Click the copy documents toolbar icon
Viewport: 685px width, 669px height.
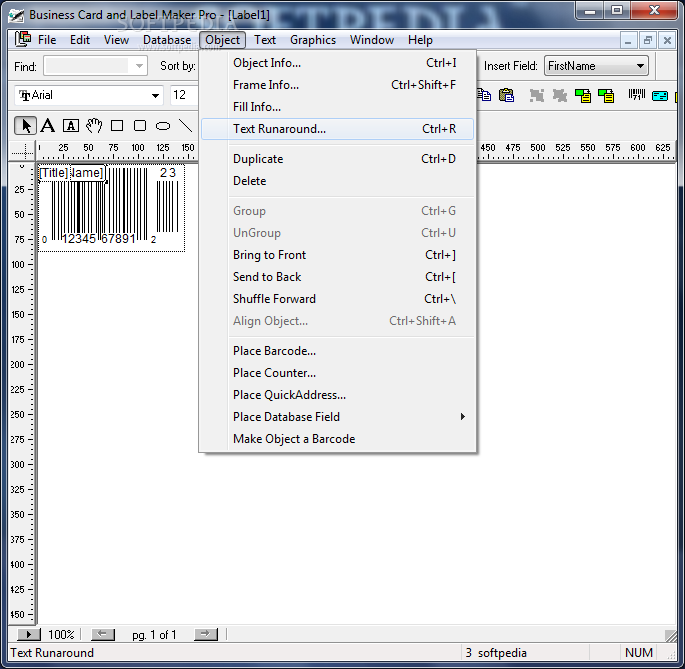tap(484, 95)
